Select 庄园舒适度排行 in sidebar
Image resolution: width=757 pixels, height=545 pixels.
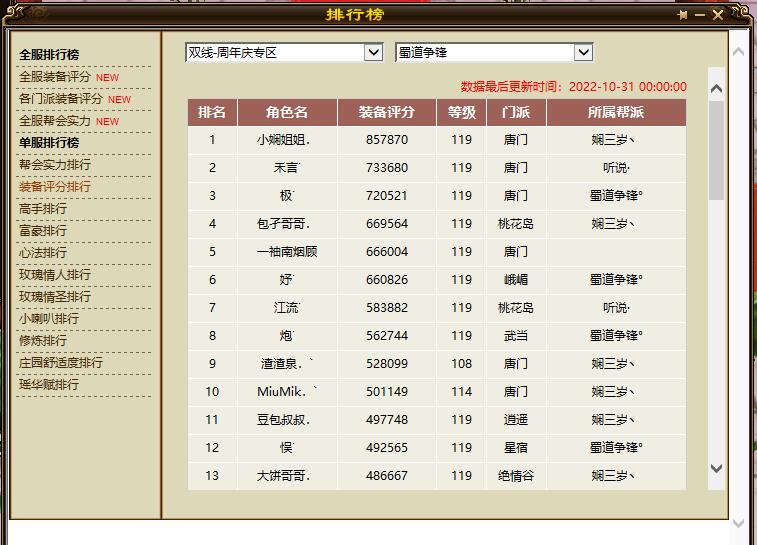click(x=61, y=363)
